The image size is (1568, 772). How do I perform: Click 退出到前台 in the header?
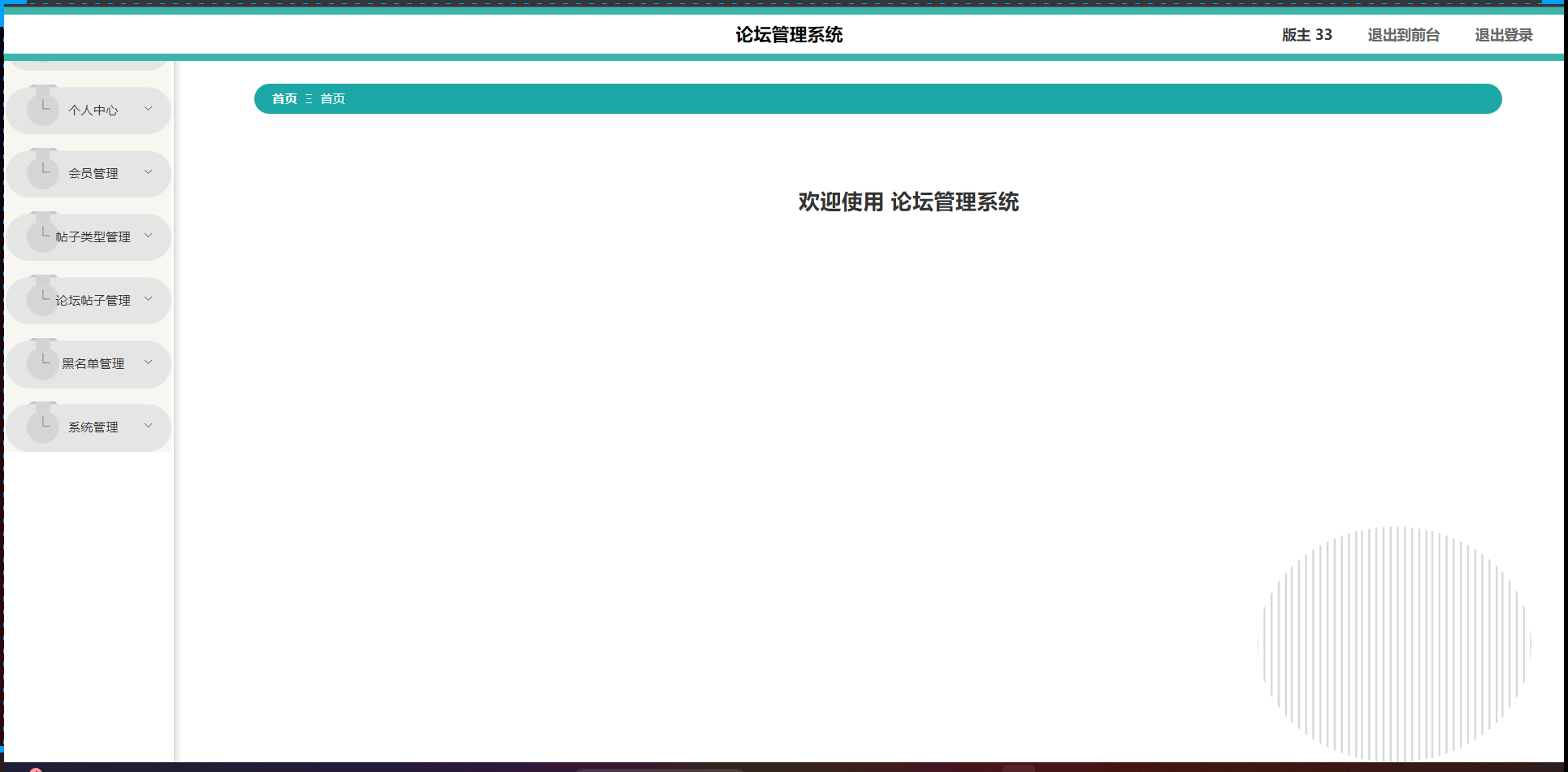(x=1403, y=35)
